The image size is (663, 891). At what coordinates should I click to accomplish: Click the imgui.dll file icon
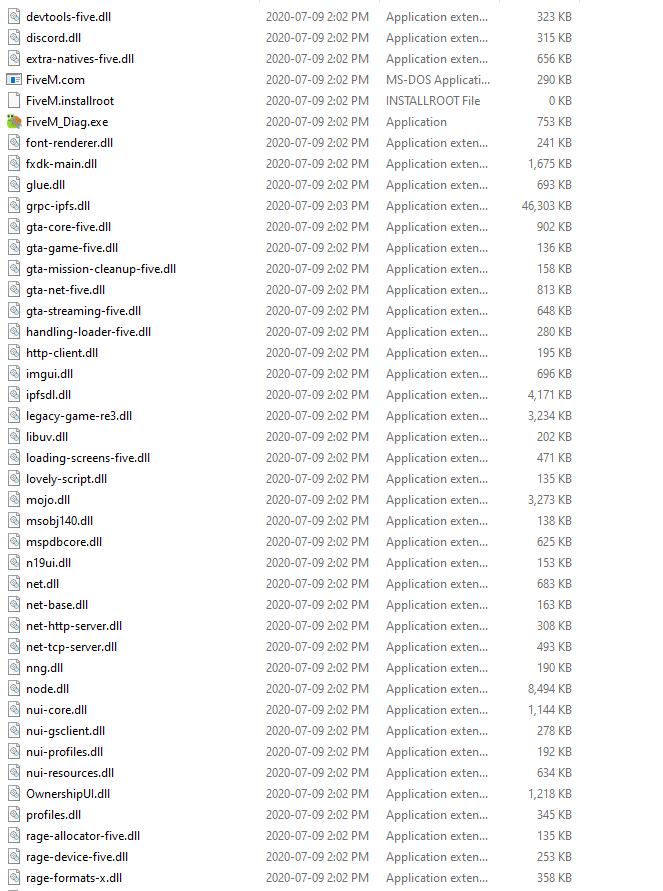pos(14,374)
